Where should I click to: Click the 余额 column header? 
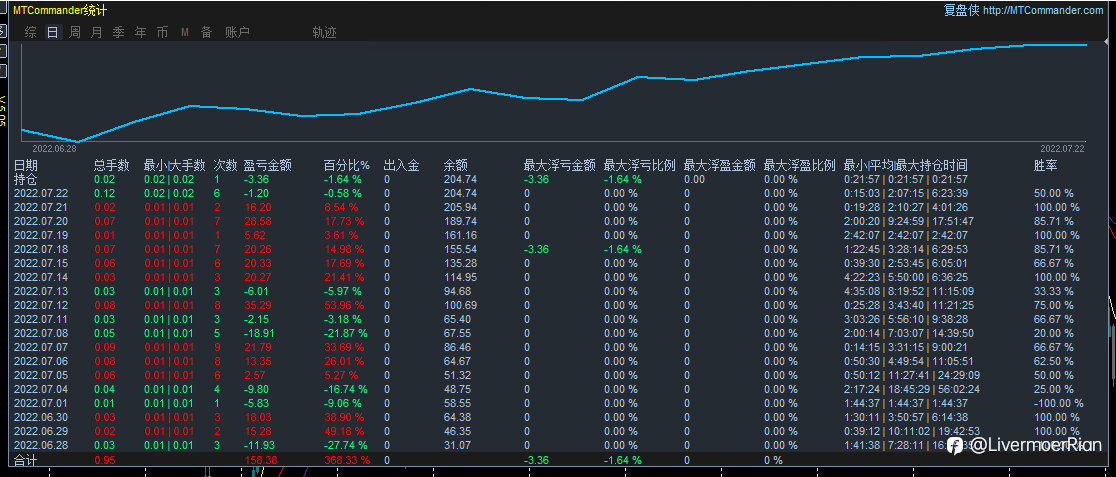click(x=456, y=165)
